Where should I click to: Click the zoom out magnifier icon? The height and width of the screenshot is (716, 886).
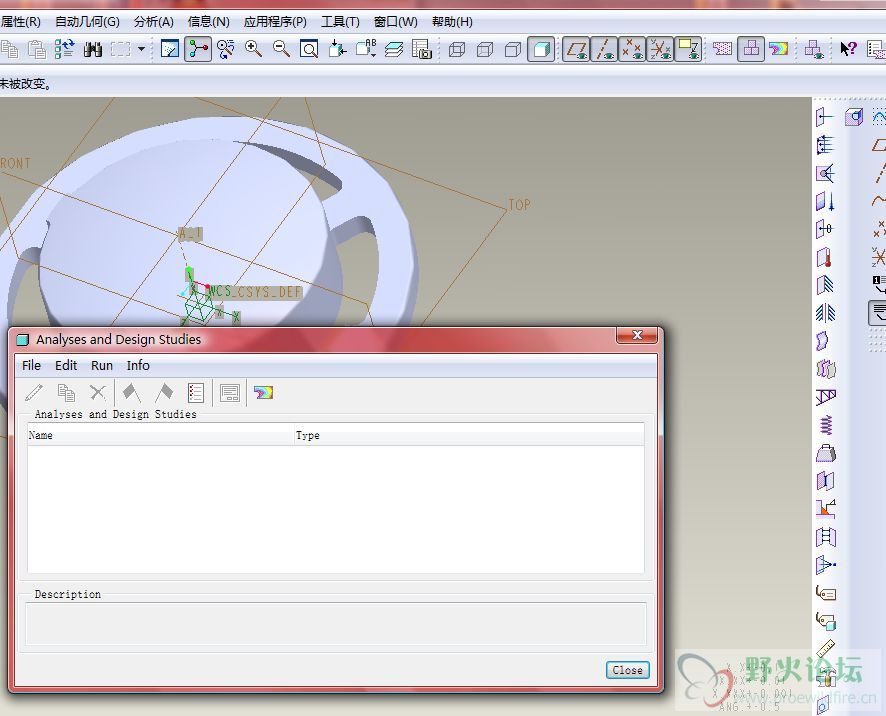click(282, 49)
